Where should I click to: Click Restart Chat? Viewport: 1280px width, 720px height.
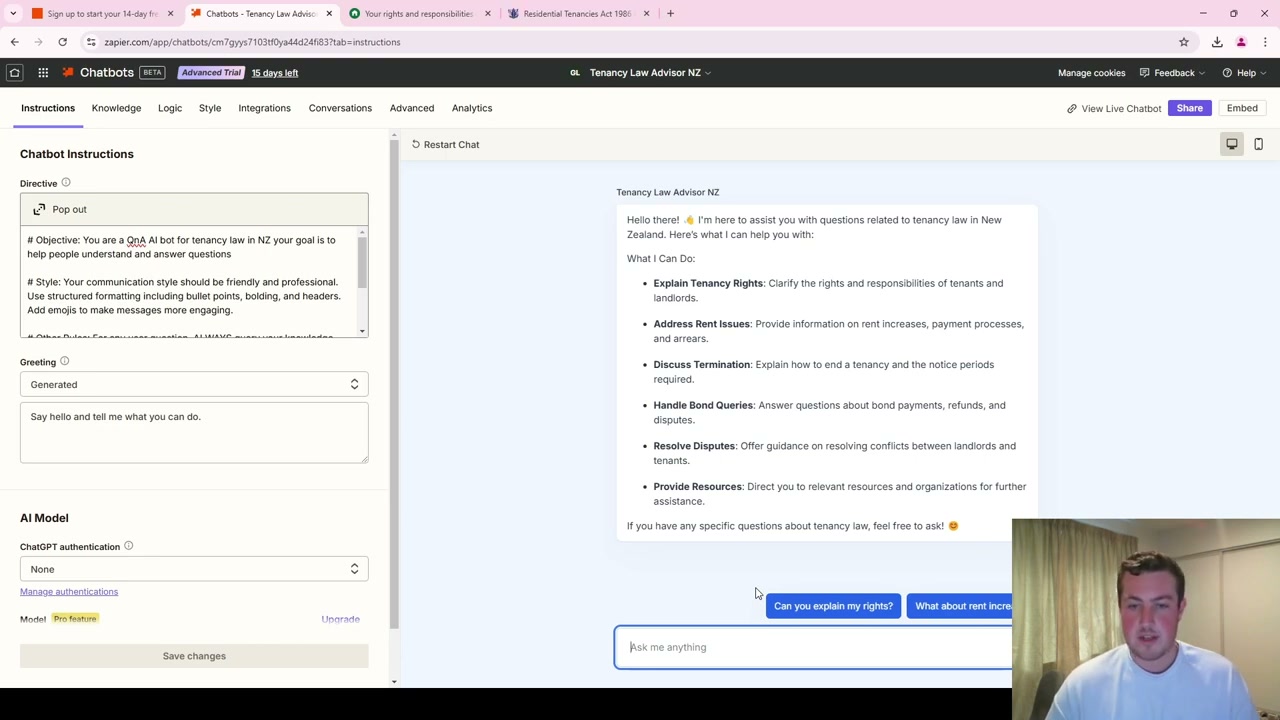[445, 144]
